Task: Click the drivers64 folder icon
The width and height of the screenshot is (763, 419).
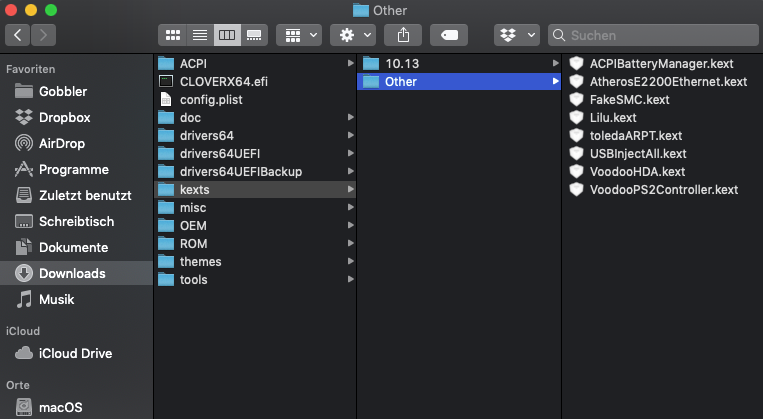Action: [166, 136]
